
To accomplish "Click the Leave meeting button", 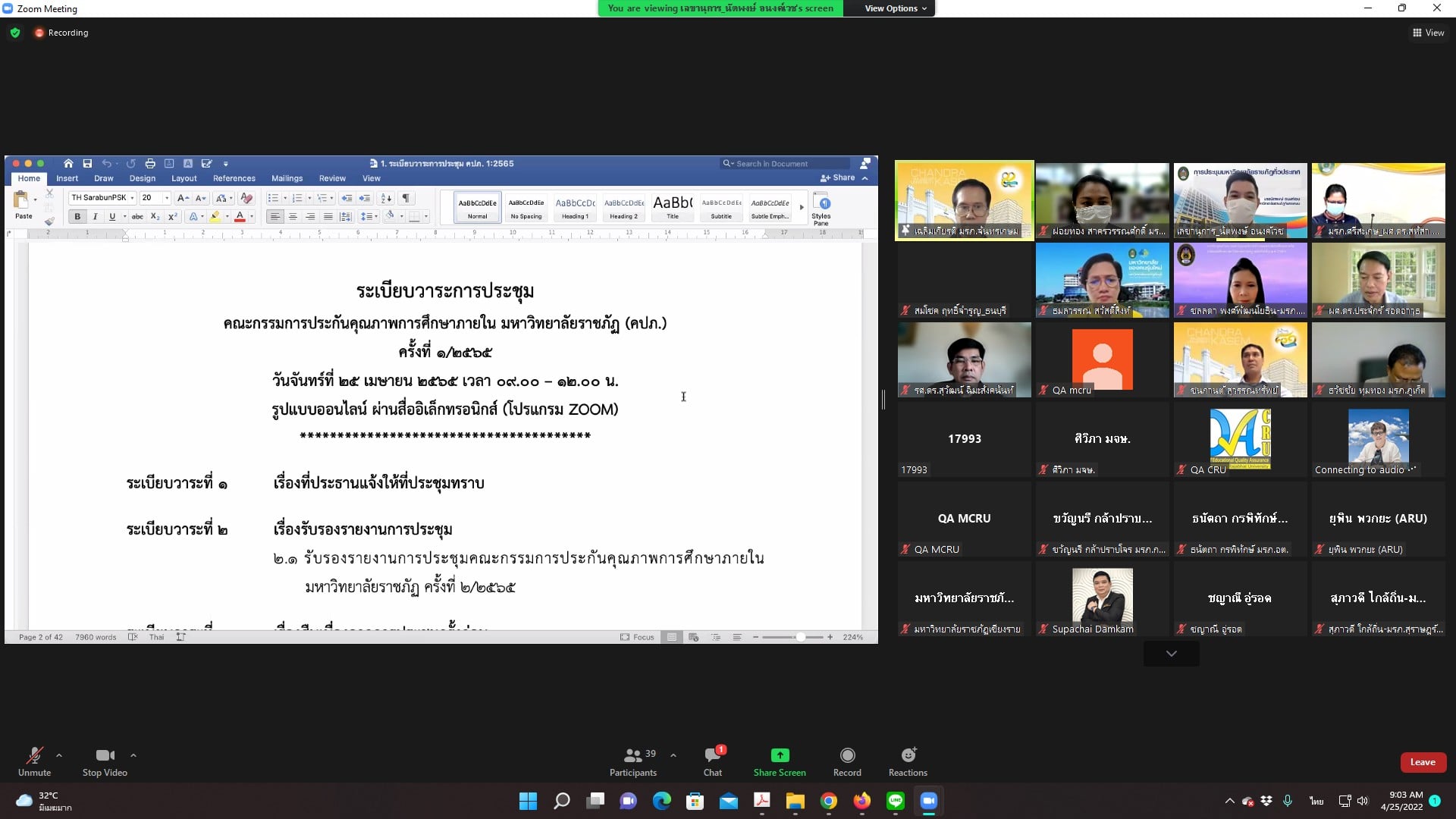I will click(x=1423, y=762).
